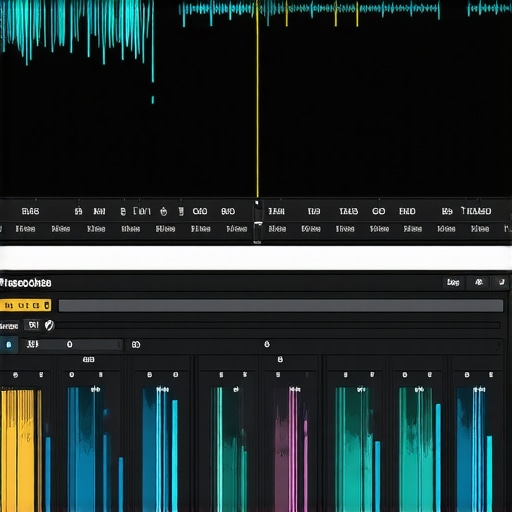Click right small icon on the second channel strip
512x512 pixels.
tap(100, 375)
